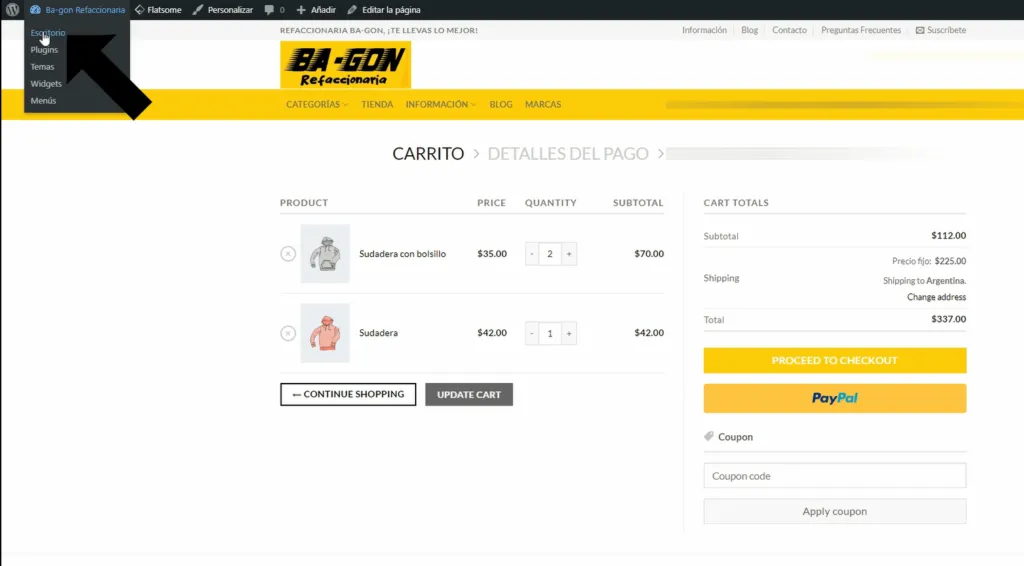Viewport: 1024px width, 566px height.
Task: Decrease Sudadera con bolsillo quantity
Action: coord(532,254)
